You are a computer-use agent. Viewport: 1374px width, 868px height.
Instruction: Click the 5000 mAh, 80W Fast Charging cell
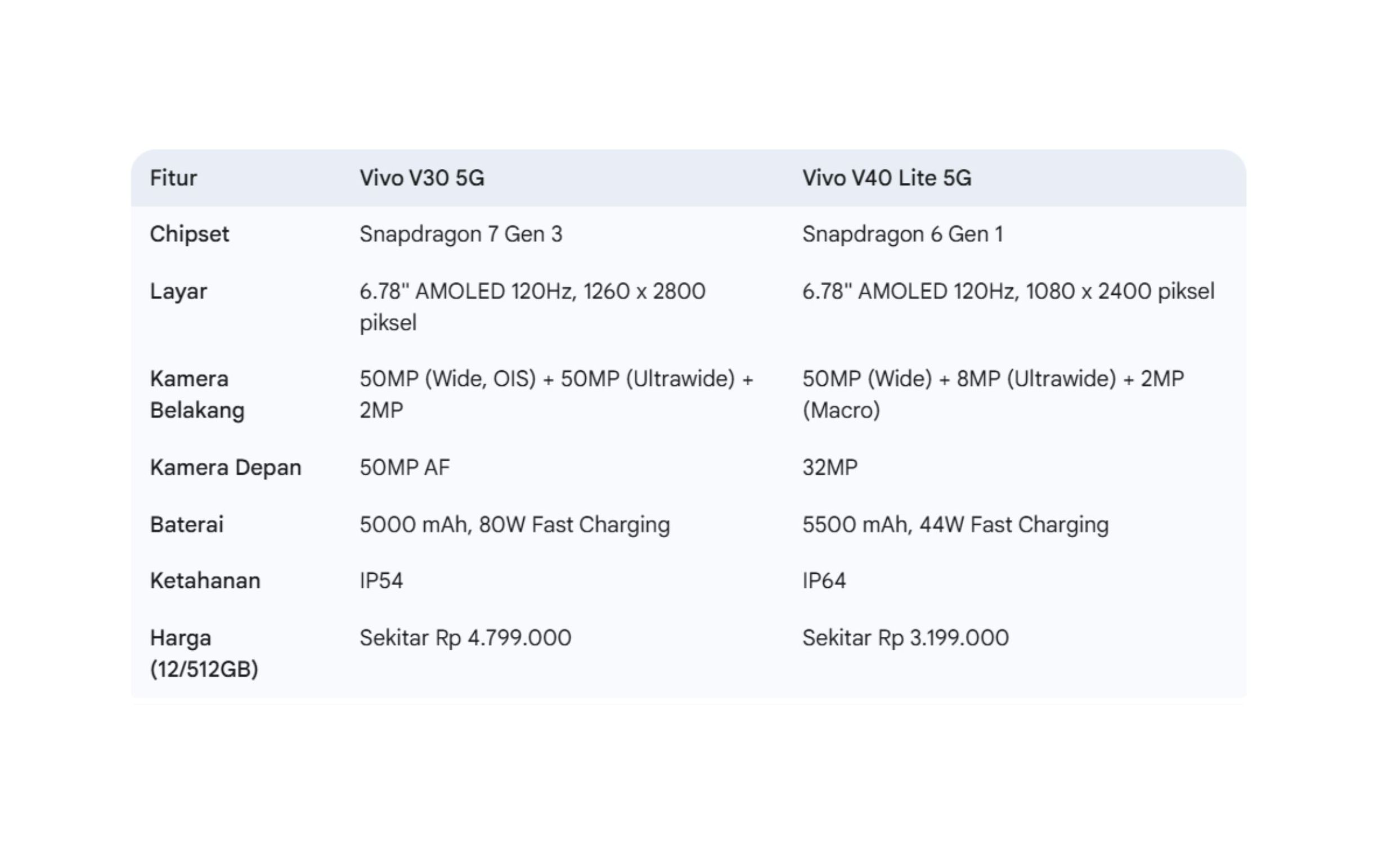515,525
